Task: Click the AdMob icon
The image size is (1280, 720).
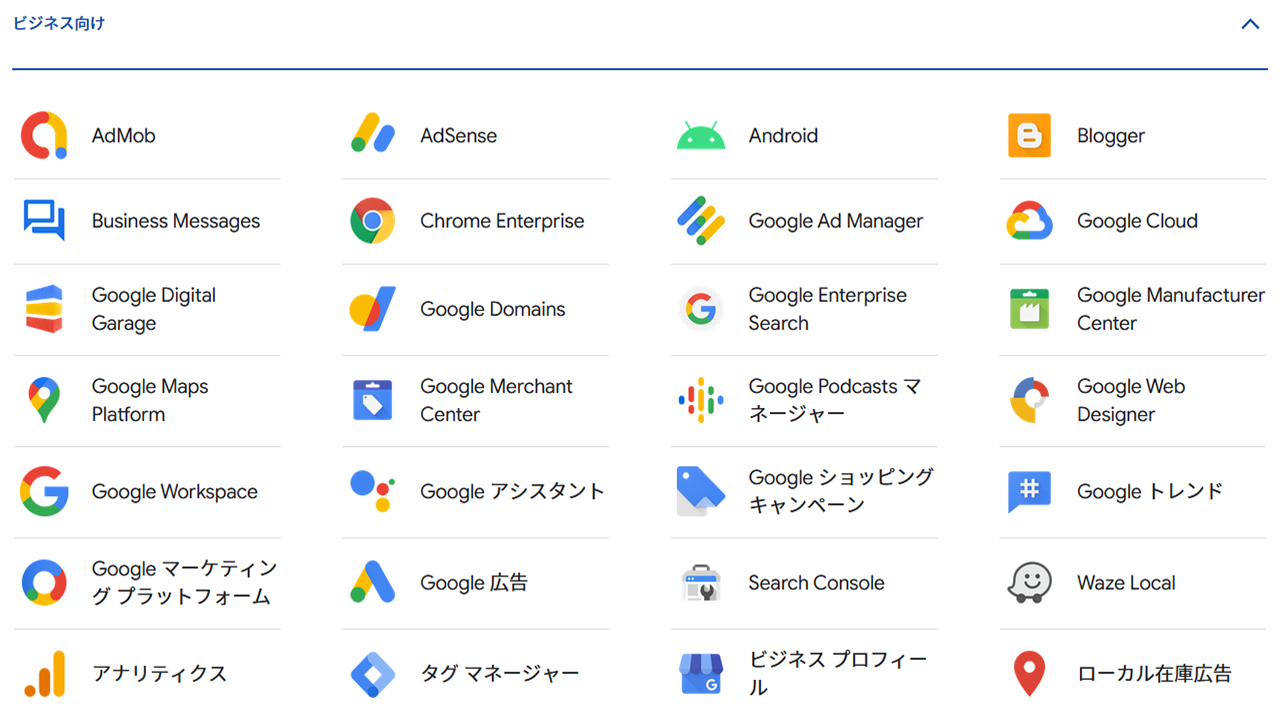Action: 44,136
